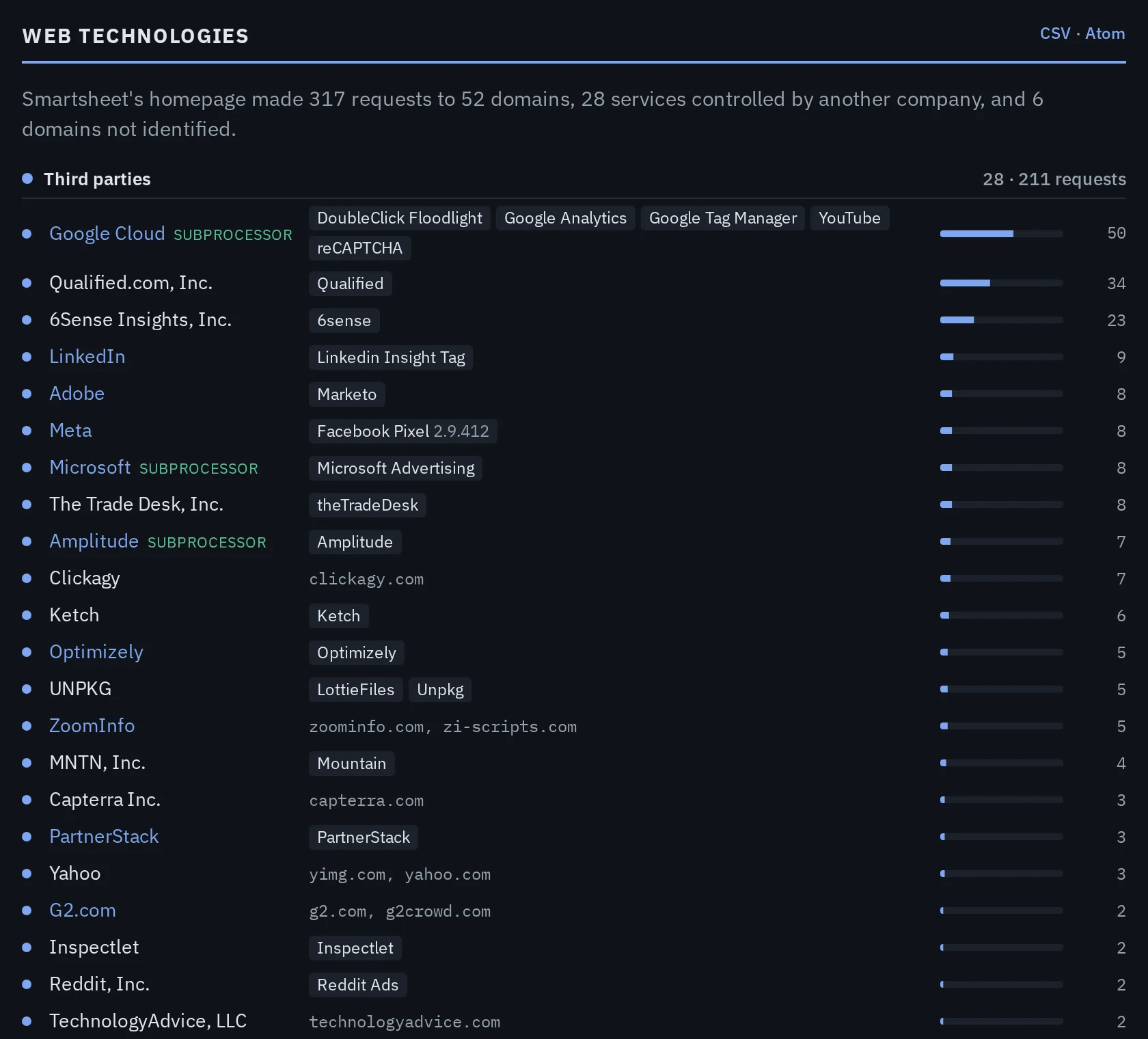Click the Clickagy row name
This screenshot has width=1148, height=1039.
coord(85,578)
